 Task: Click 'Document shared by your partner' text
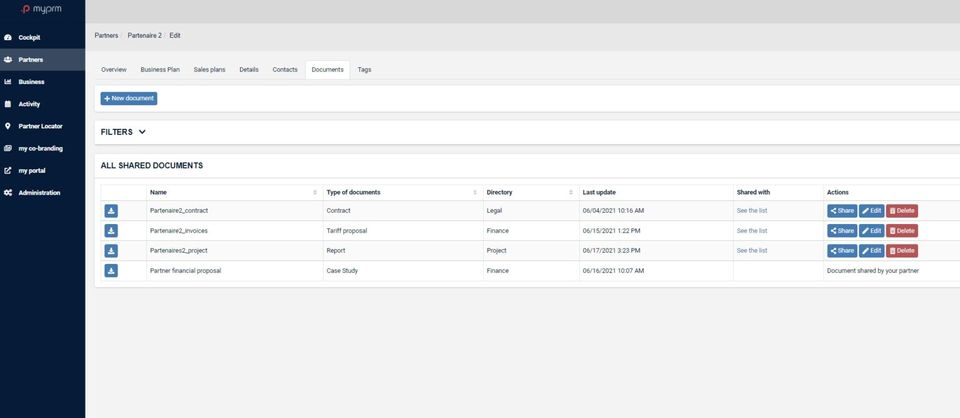[873, 271]
